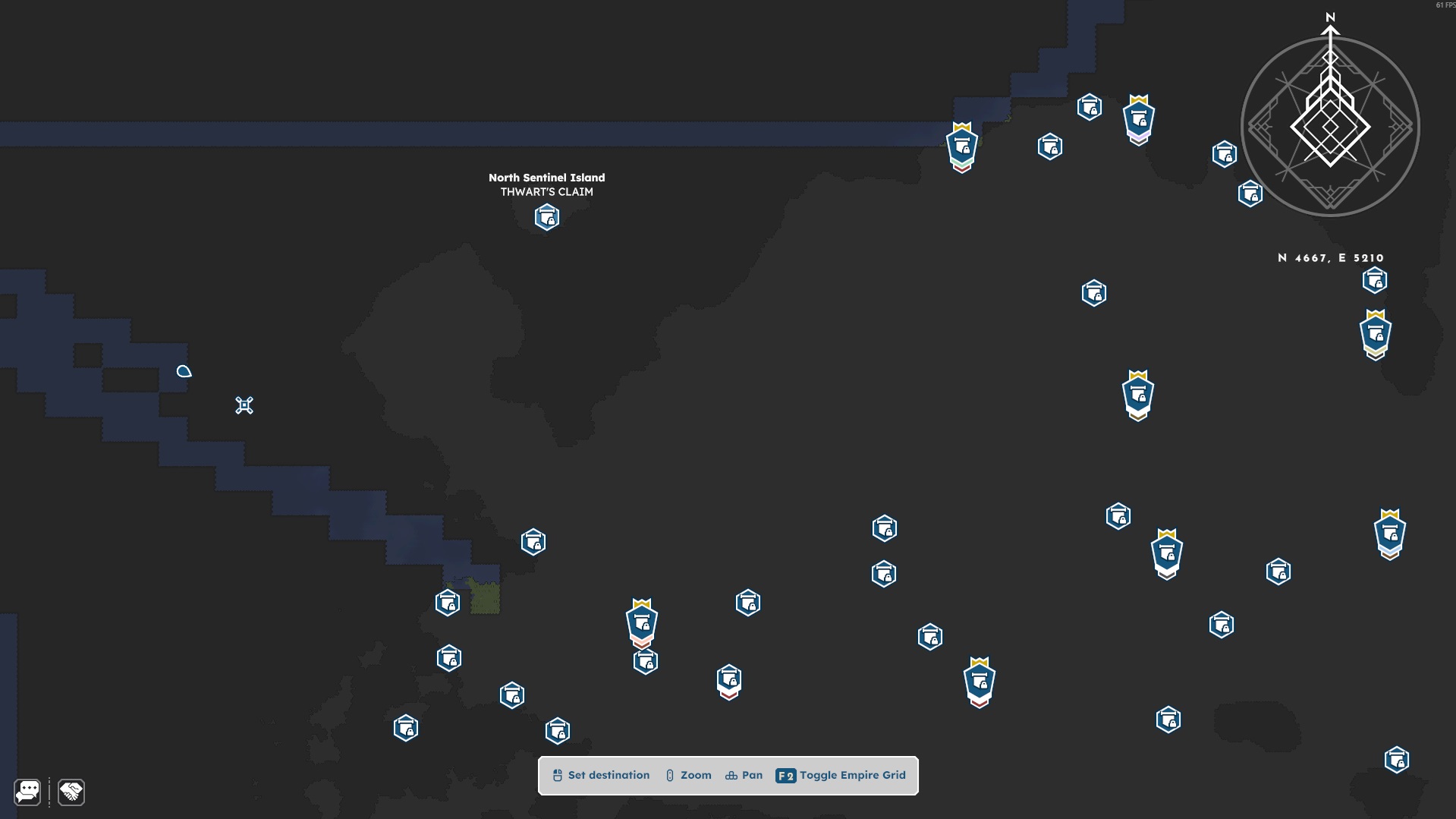Click the coordinates text 'N 4667, E 5210'
1456x819 pixels.
tap(1331, 258)
